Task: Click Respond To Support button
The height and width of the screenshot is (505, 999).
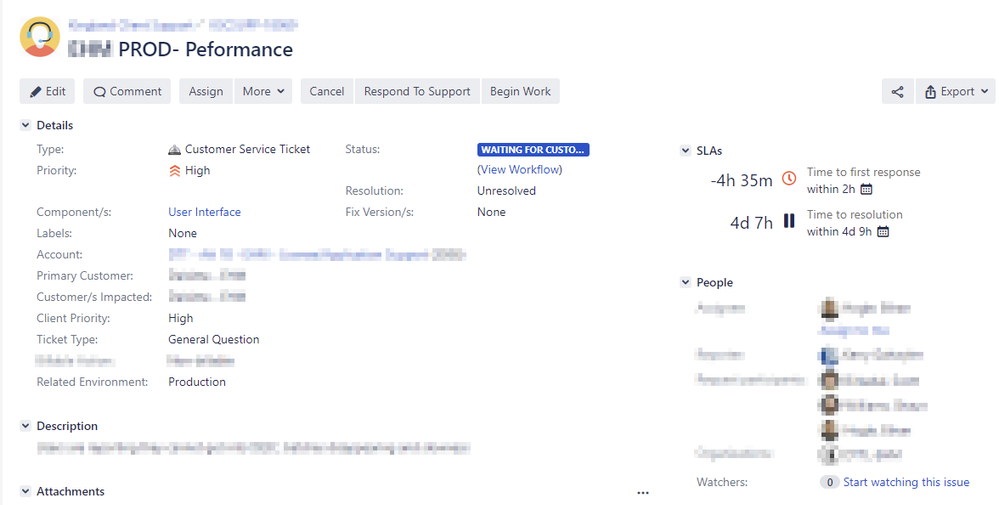Action: [417, 92]
